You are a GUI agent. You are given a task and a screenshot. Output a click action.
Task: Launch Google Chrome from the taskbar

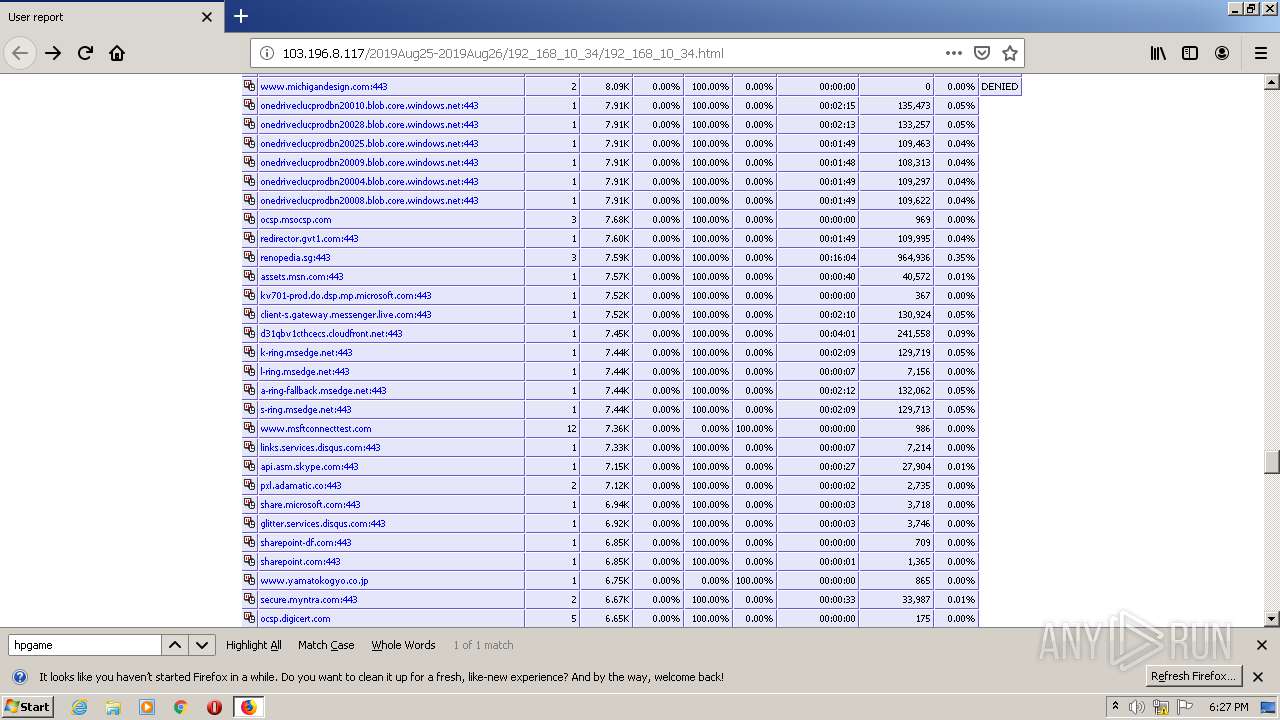[x=181, y=707]
